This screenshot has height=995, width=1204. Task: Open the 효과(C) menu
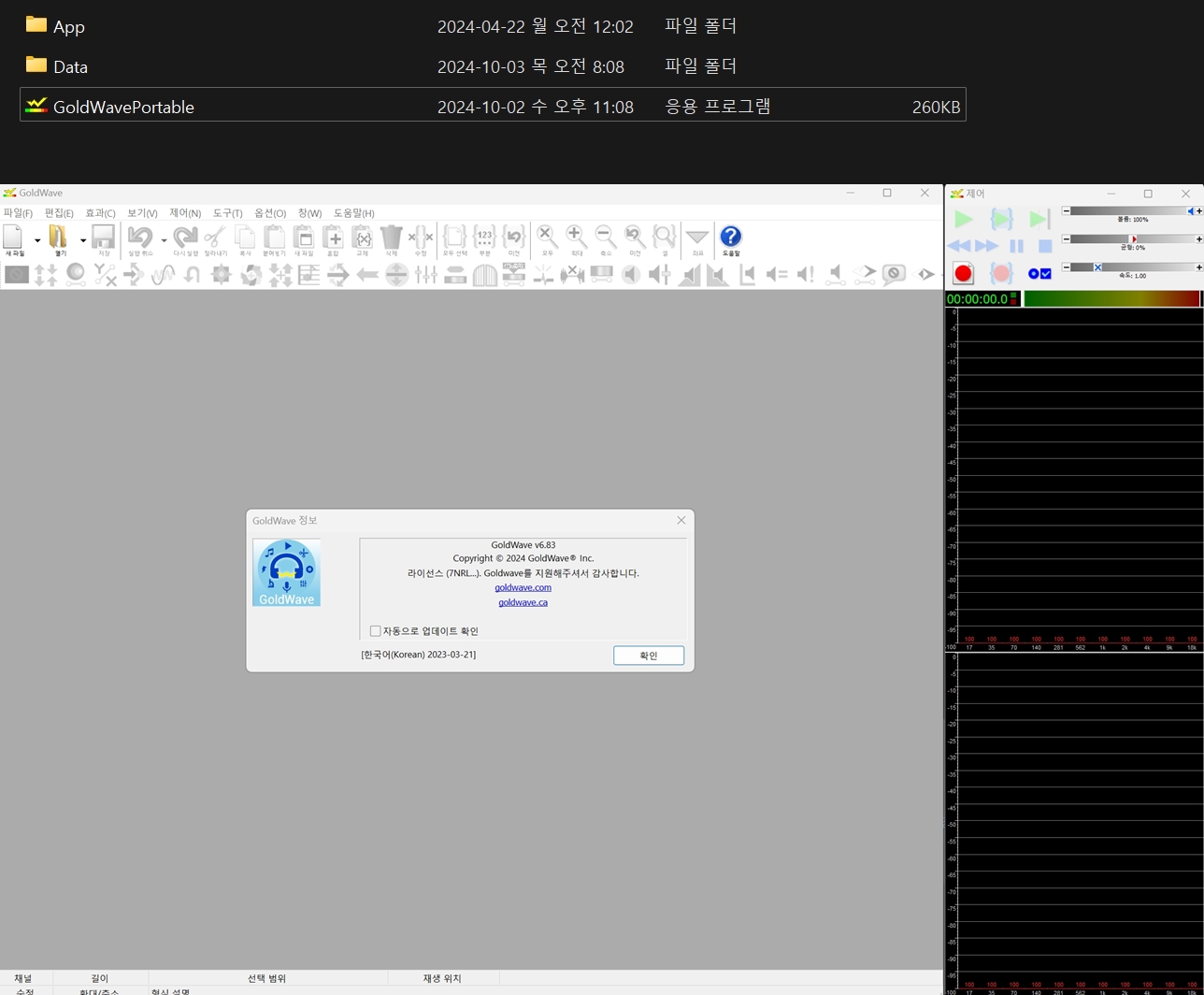[x=100, y=213]
